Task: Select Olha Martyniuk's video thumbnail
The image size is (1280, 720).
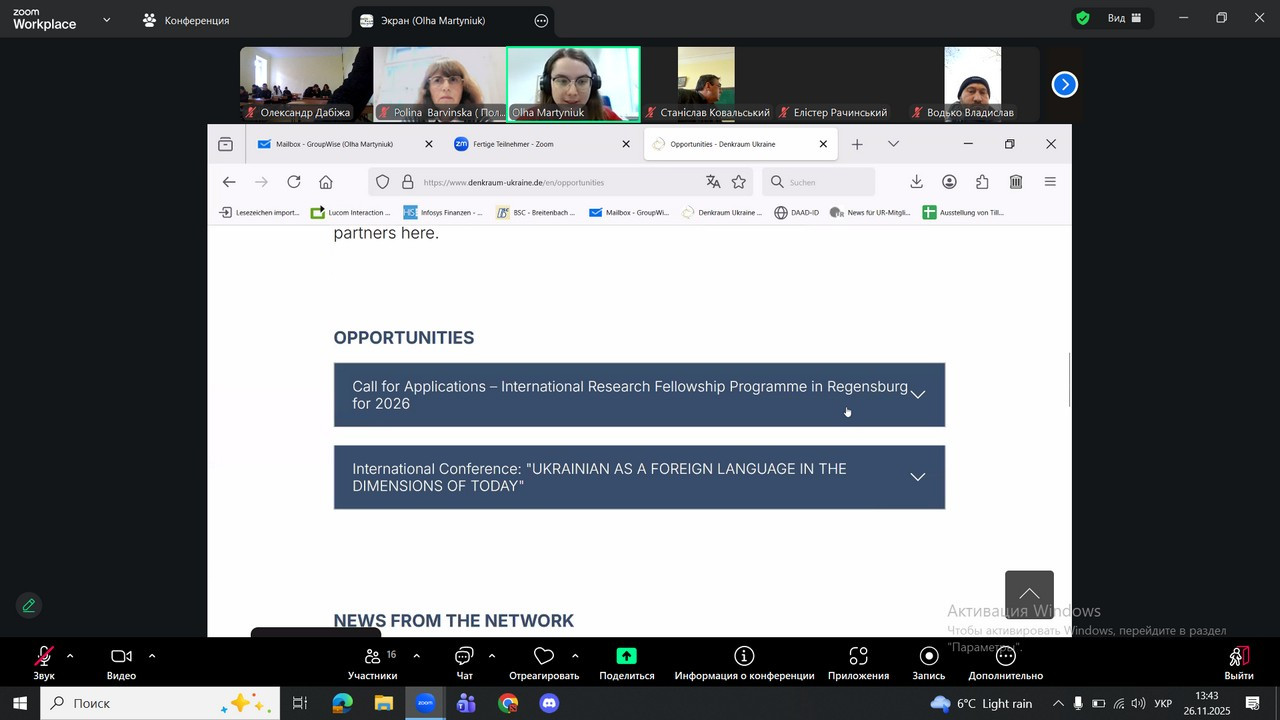Action: click(573, 85)
